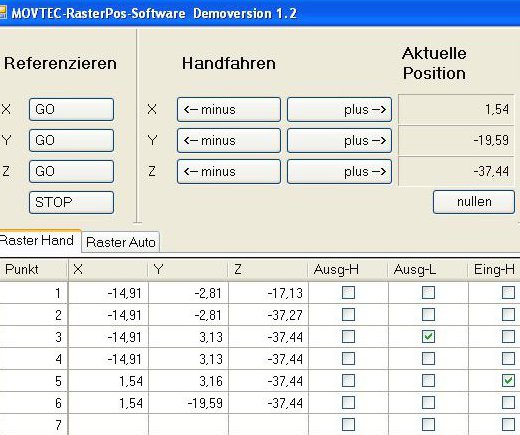Uncheck Eing-H checkbox for point 5
520x435 pixels.
(x=508, y=381)
